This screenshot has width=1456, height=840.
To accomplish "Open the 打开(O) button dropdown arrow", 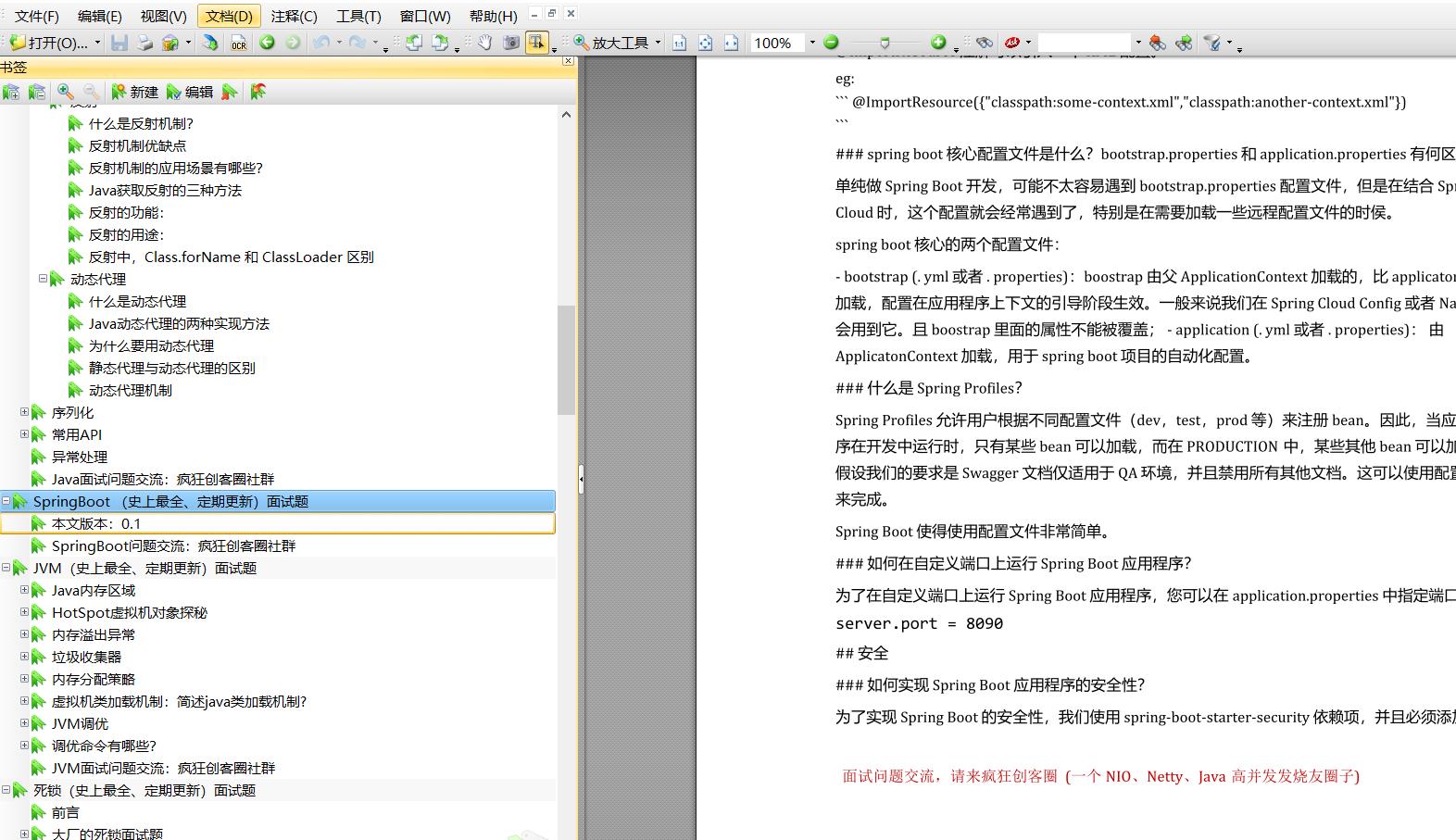I will [97, 43].
